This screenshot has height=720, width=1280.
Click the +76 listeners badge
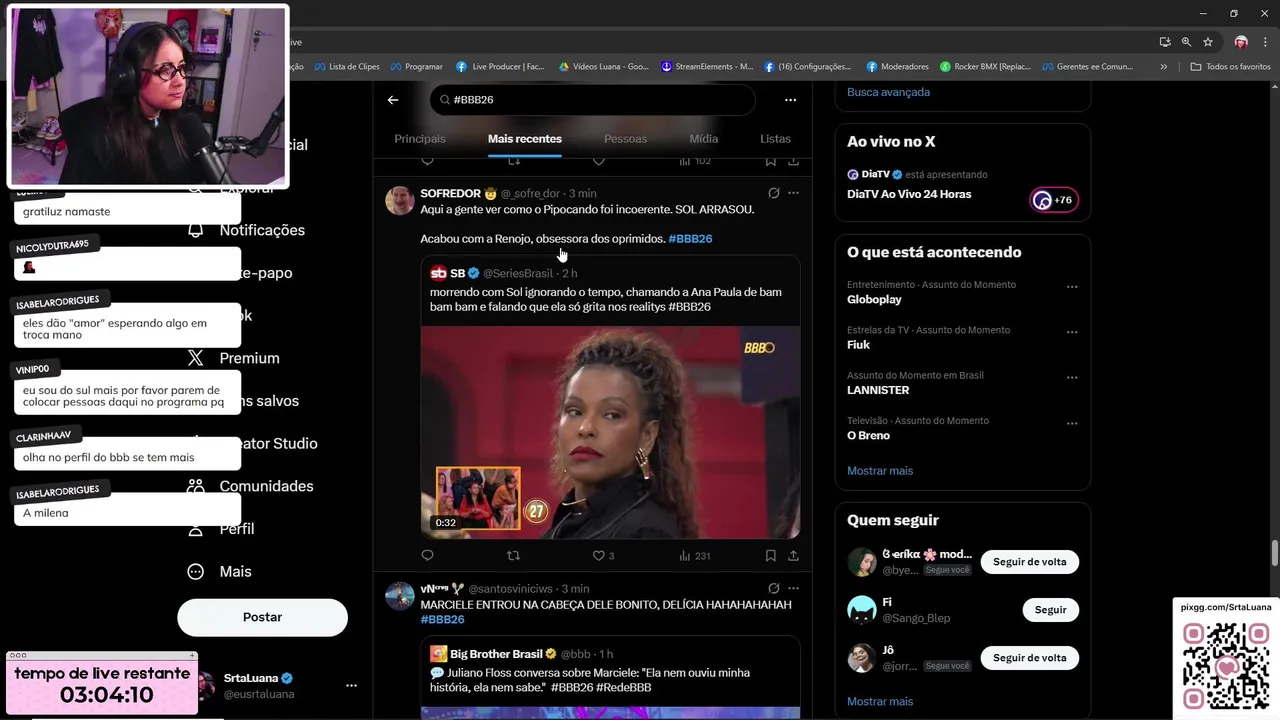1054,200
